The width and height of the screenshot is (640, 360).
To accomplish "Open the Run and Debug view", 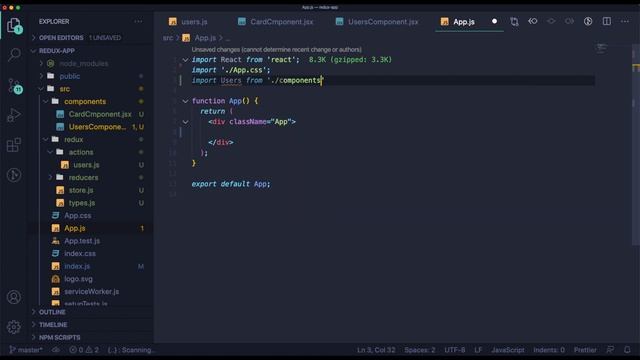I will [x=14, y=115].
